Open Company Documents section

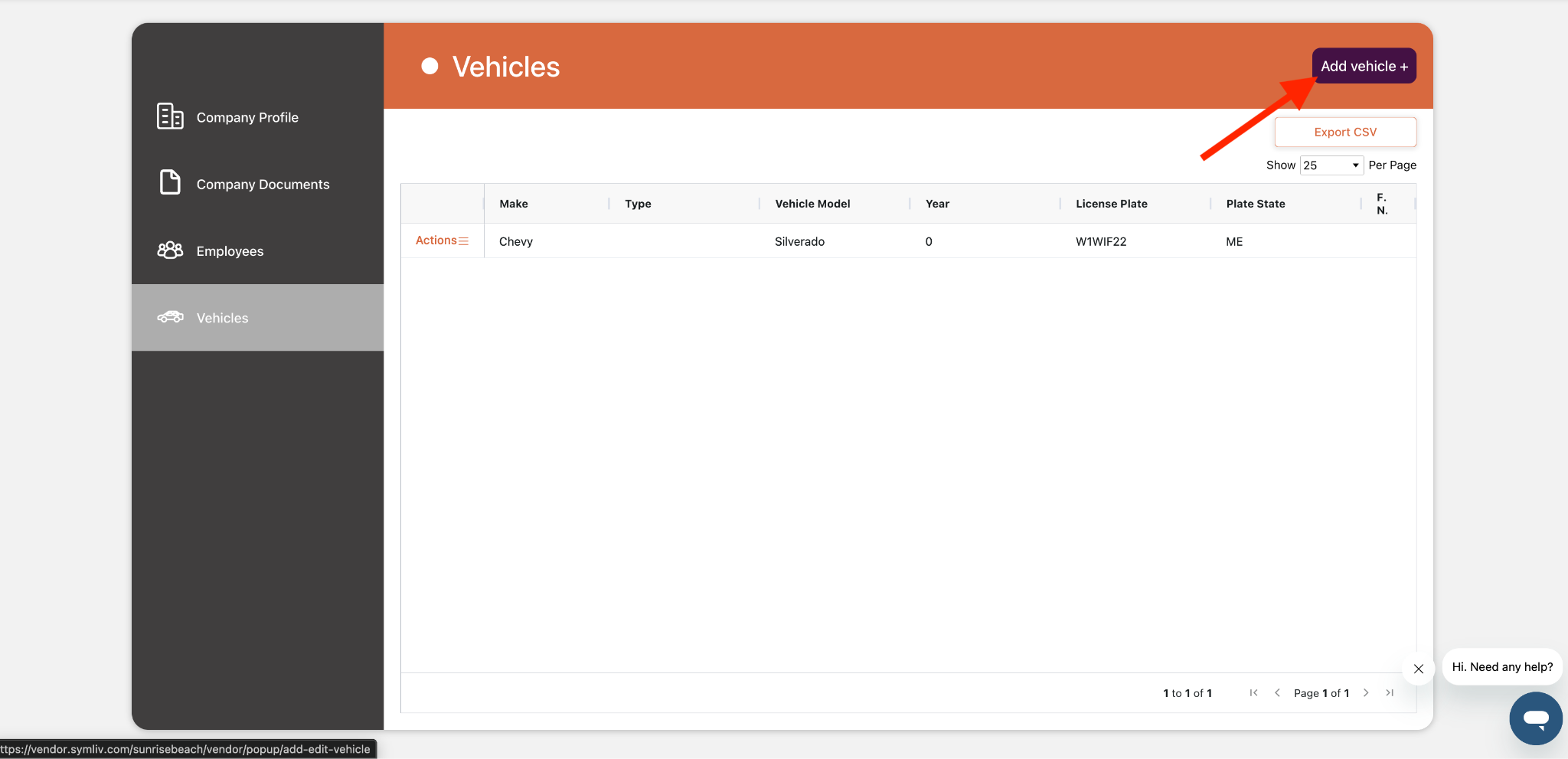[x=263, y=185]
